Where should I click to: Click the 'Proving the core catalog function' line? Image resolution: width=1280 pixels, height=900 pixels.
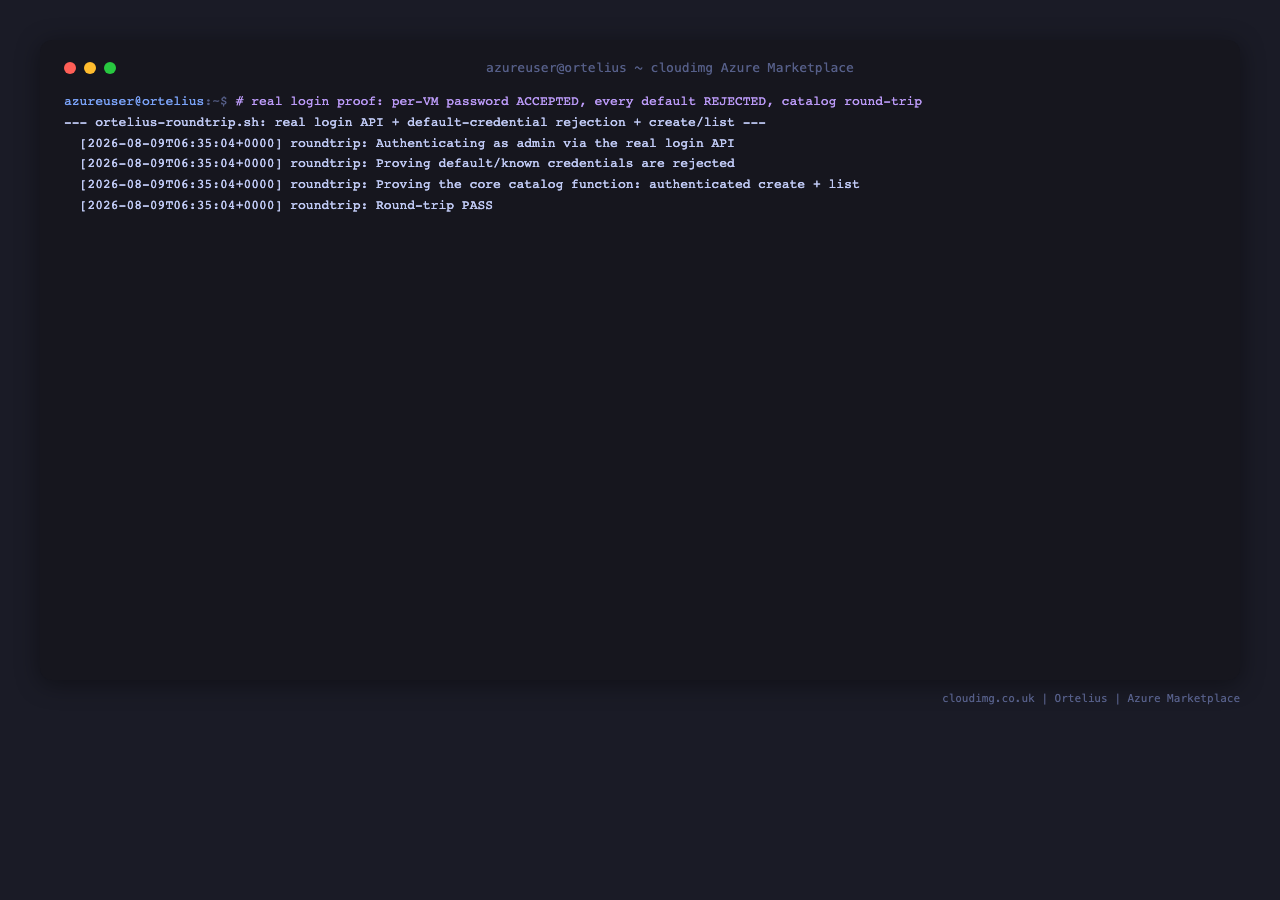(470, 184)
